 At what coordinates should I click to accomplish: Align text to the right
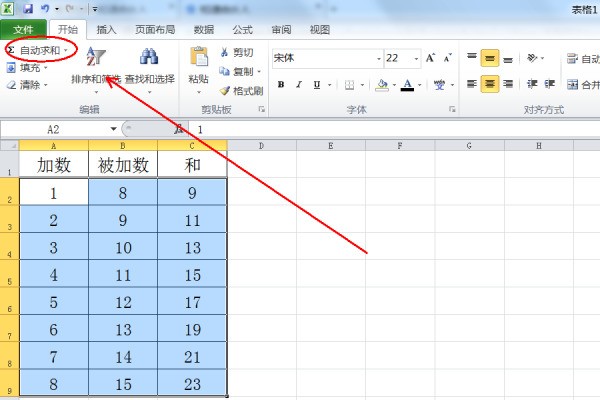(x=508, y=84)
